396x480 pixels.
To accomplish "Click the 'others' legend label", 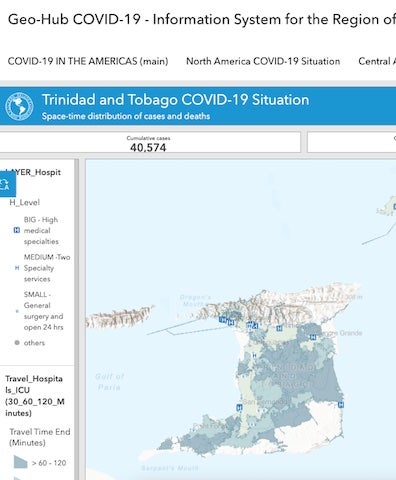I will coord(34,343).
